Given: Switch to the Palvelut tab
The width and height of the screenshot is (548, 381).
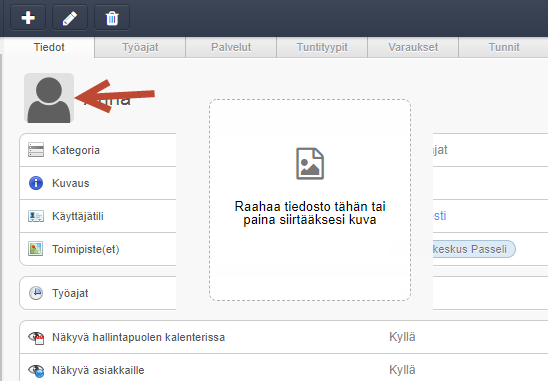Looking at the screenshot, I should (x=231, y=47).
